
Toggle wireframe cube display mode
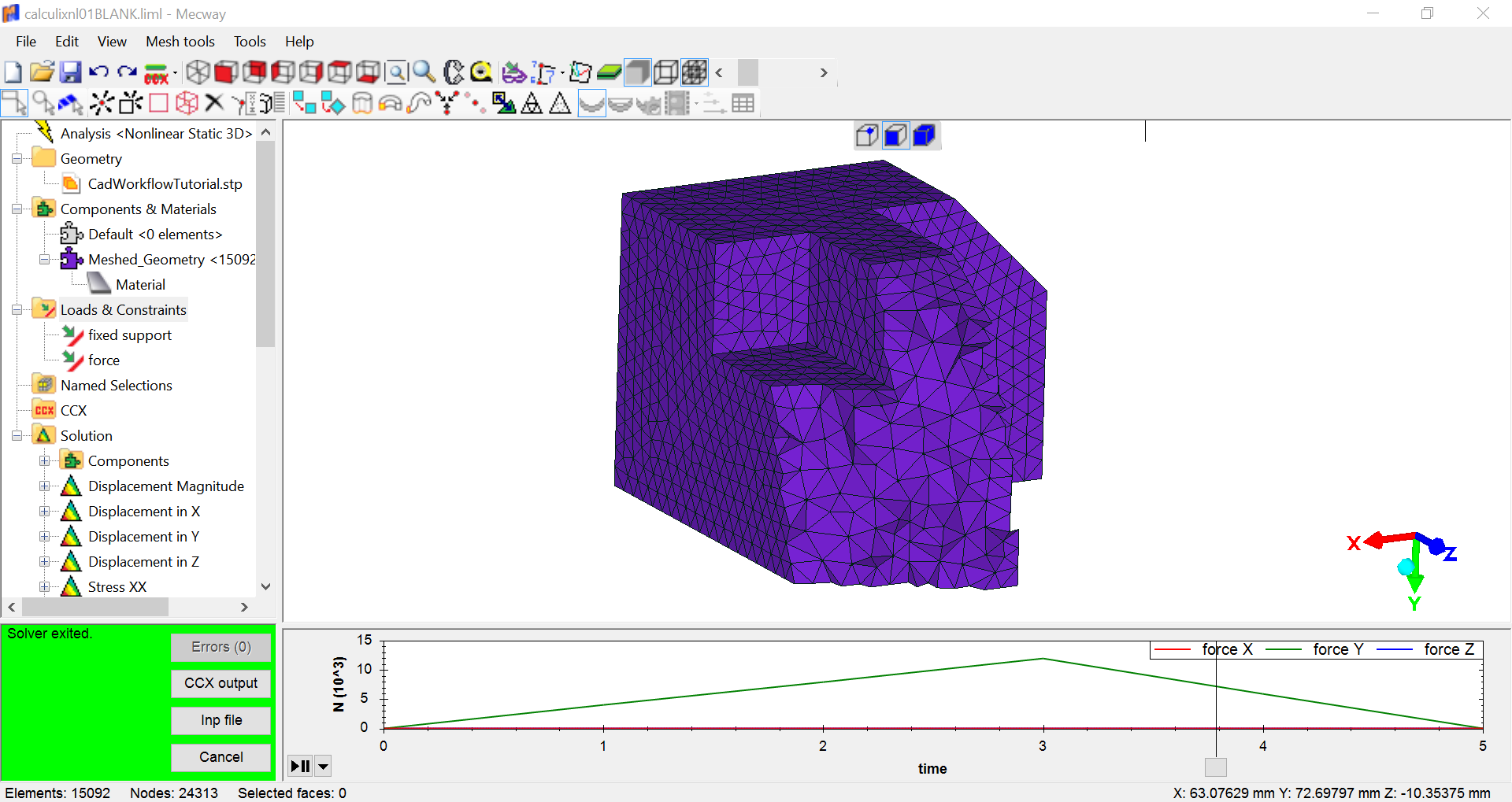pos(665,72)
